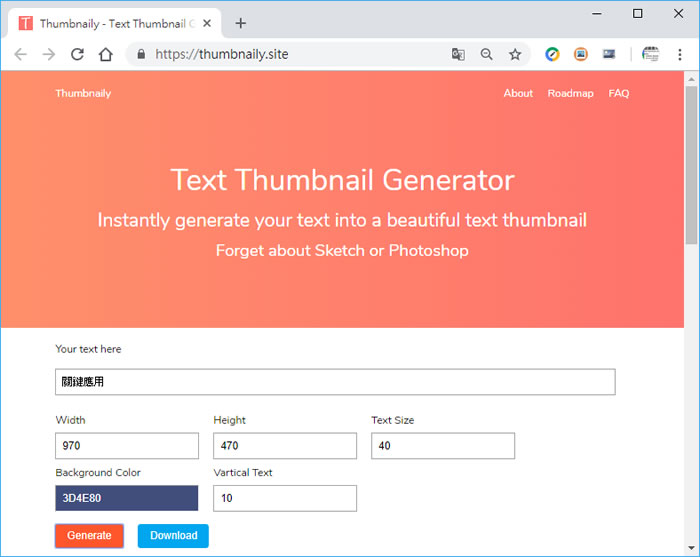The image size is (700, 557).
Task: Open the zoom magnifier icon in address bar
Action: coord(487,55)
